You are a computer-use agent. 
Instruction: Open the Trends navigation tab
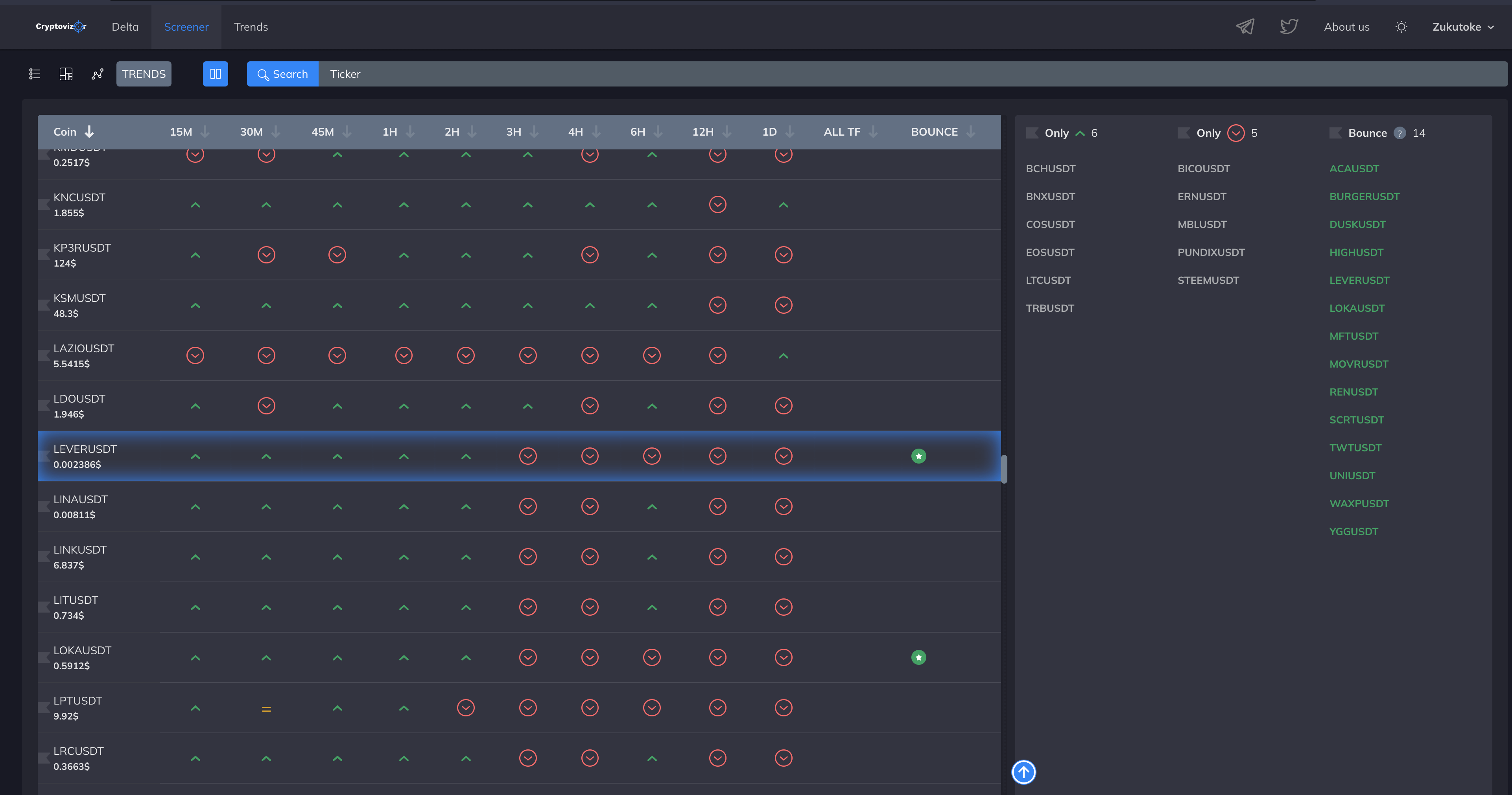pos(251,27)
